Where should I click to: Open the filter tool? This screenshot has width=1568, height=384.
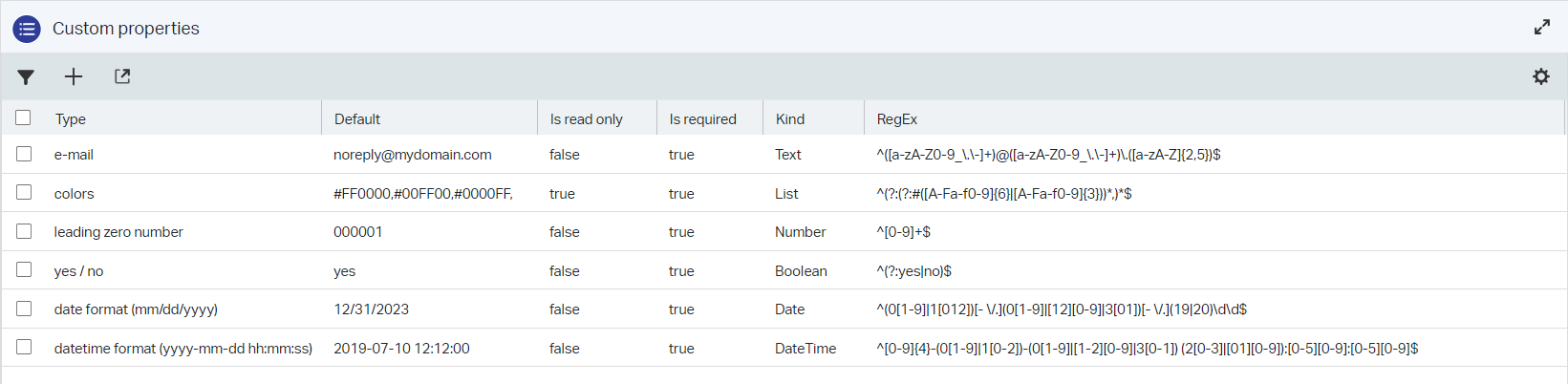click(x=26, y=77)
